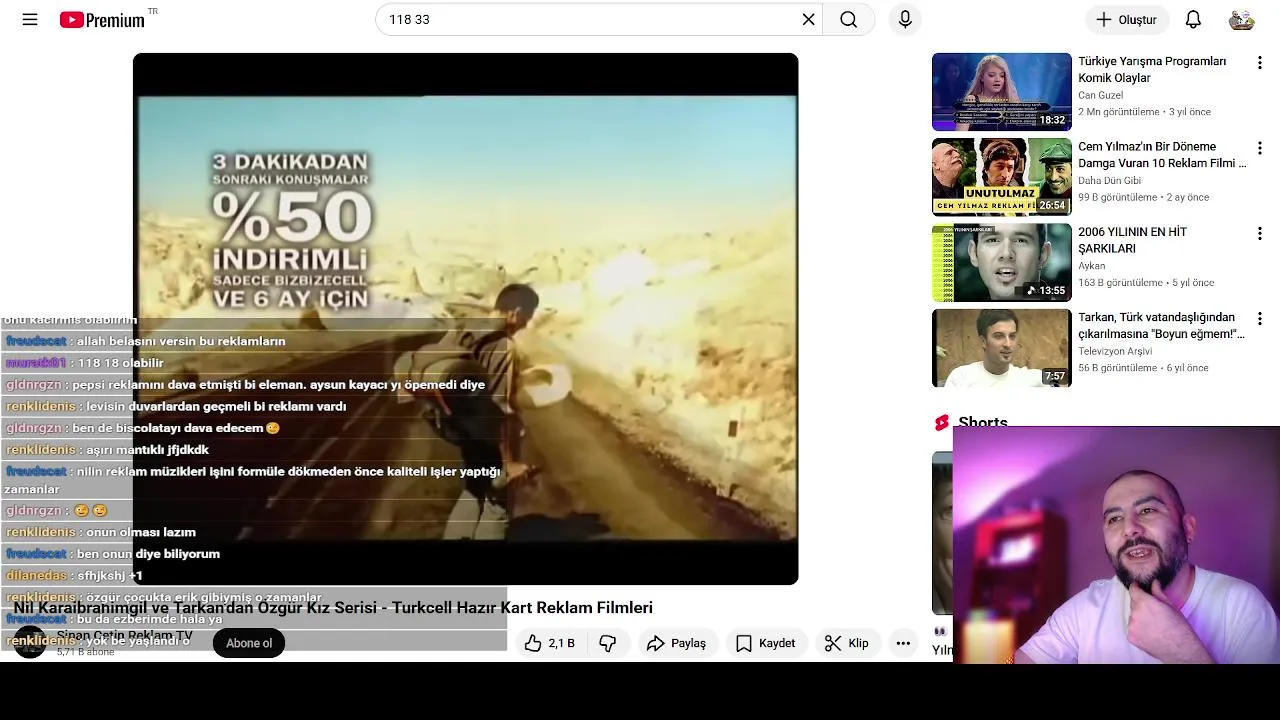
Task: Open options for Cem Yılmaz video
Action: 1259,148
